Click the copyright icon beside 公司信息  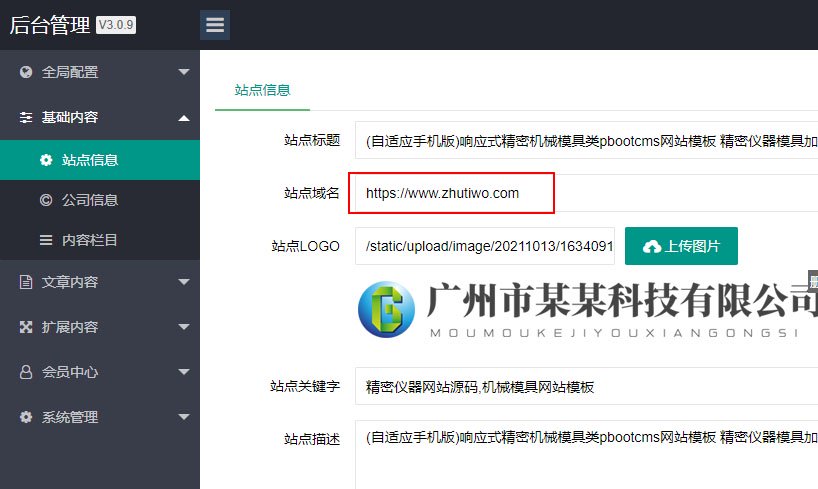click(x=45, y=200)
